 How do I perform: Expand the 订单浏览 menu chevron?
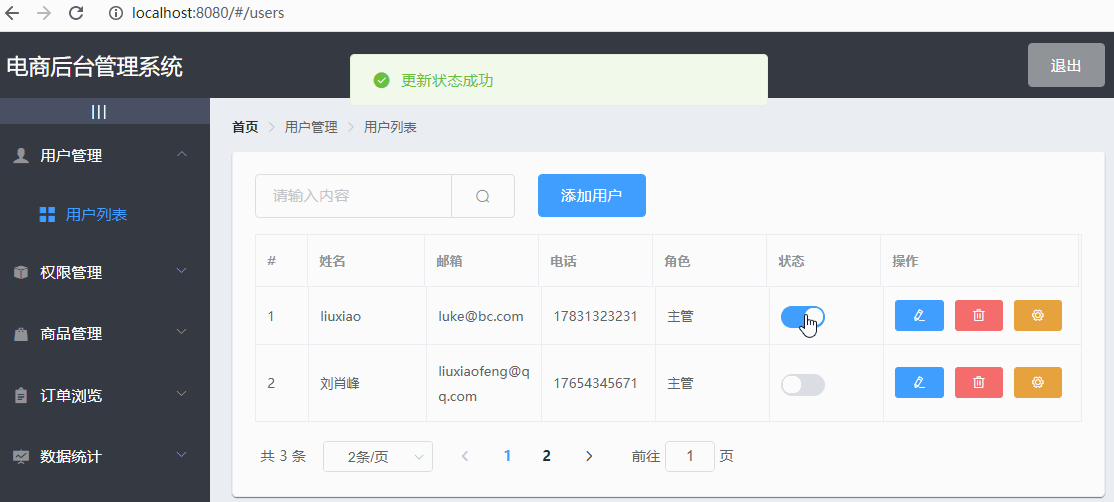coord(182,393)
